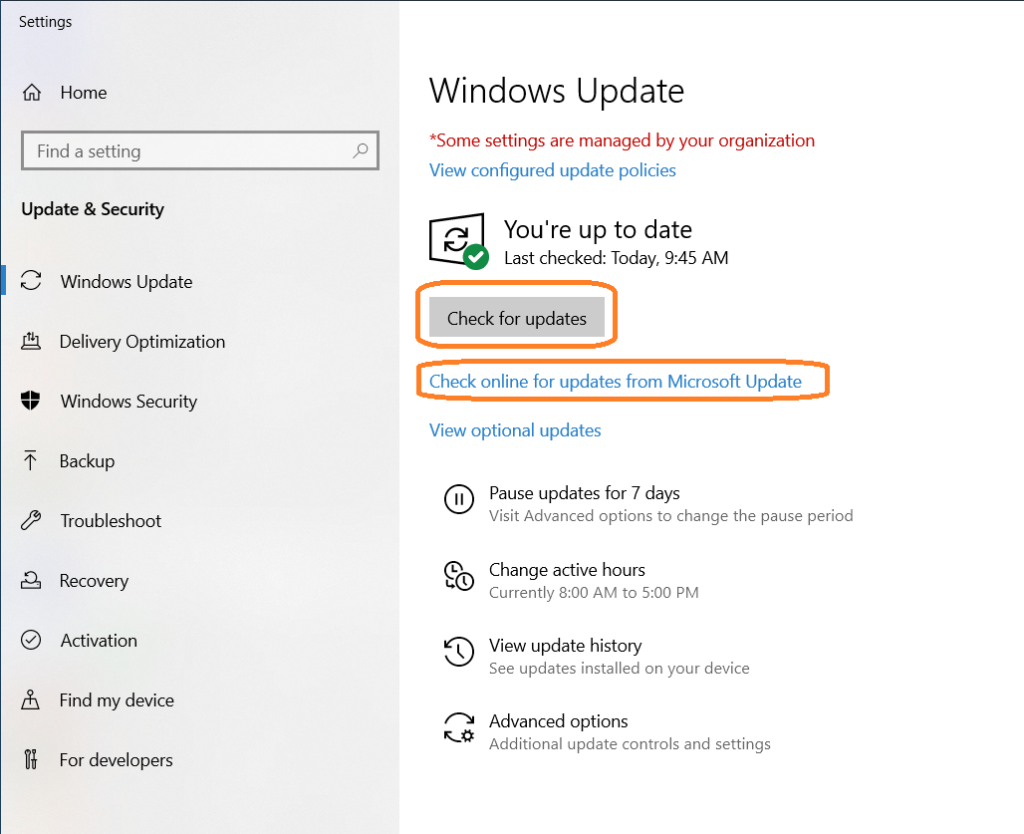Click the Activation checkmark icon
The image size is (1024, 834).
[x=31, y=641]
